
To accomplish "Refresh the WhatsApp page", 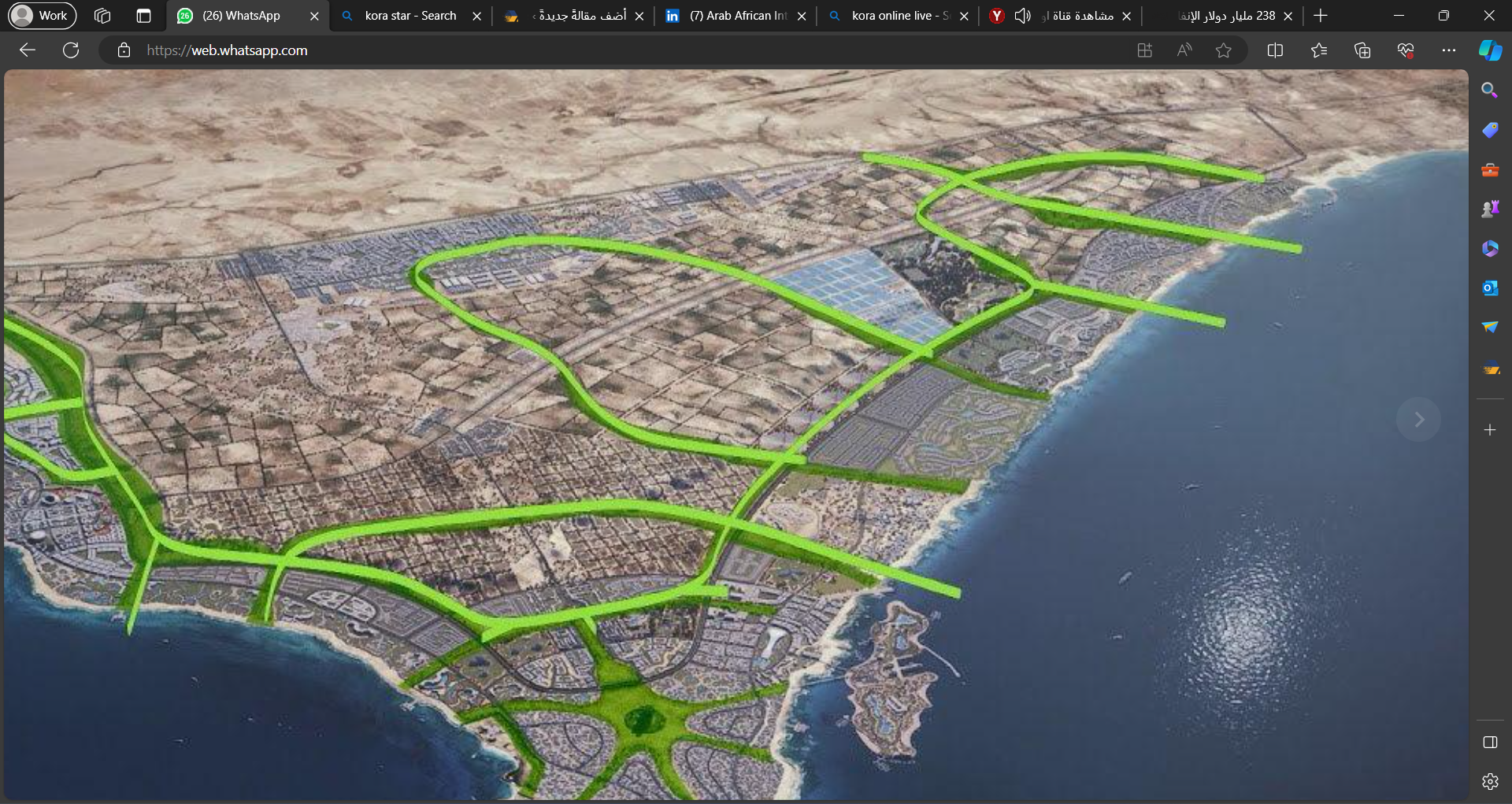I will [x=71, y=50].
